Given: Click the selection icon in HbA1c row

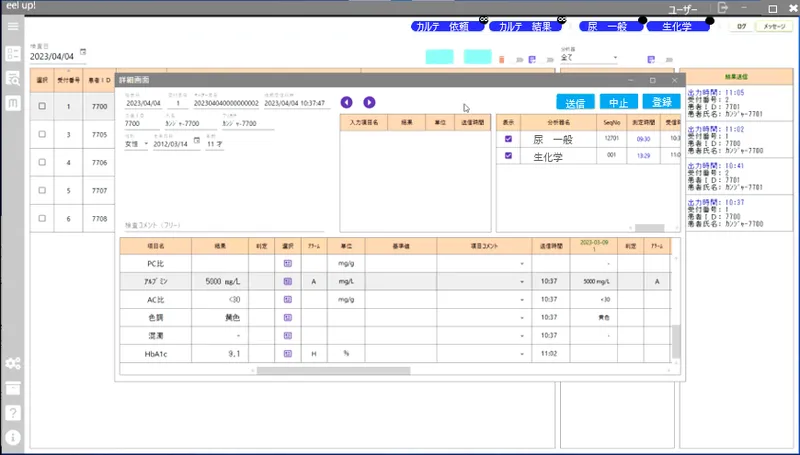Looking at the screenshot, I should coord(287,353).
